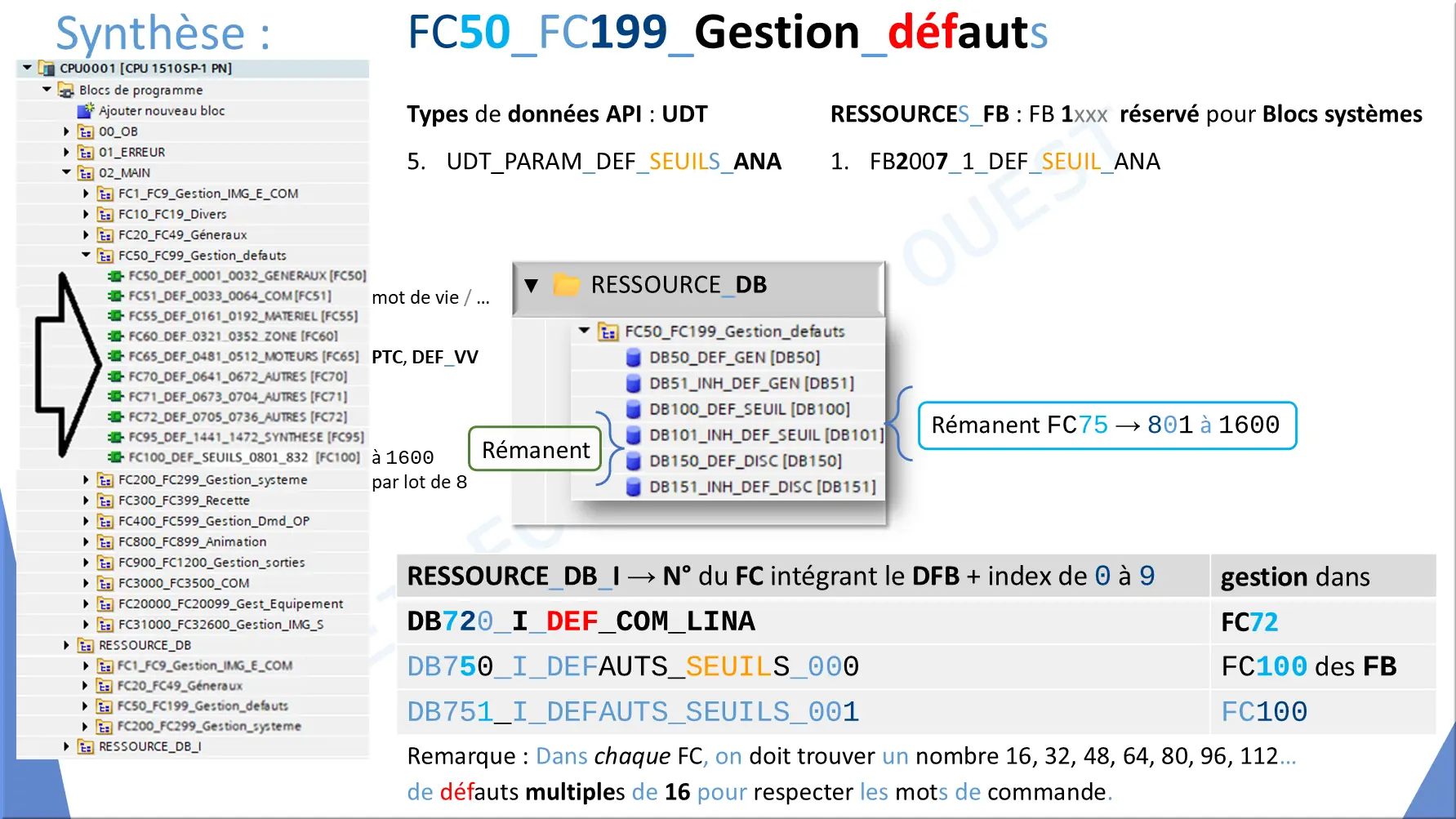This screenshot has width=1456, height=819.
Task: Collapse the FC50_FC99_Gestion_defauts group arrow
Action: 86,255
